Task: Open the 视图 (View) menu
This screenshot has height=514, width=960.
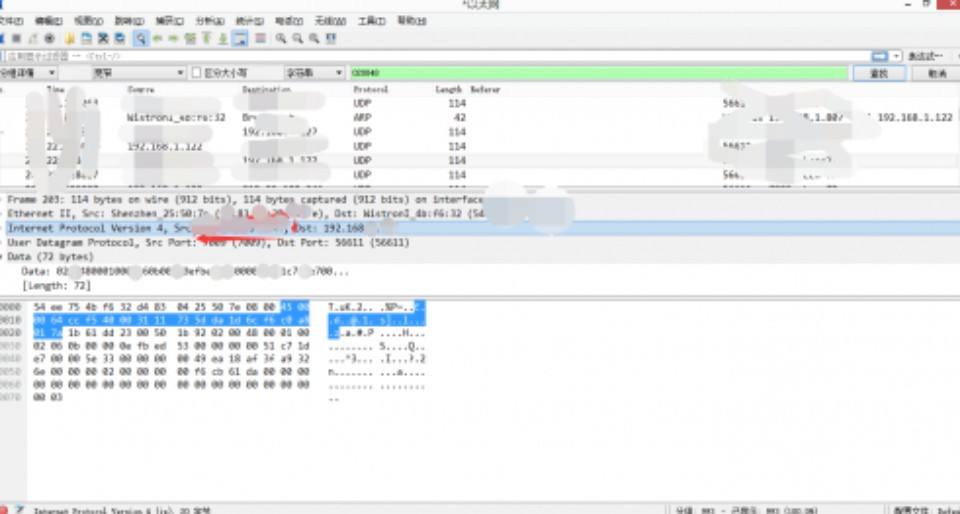Action: tap(88, 21)
